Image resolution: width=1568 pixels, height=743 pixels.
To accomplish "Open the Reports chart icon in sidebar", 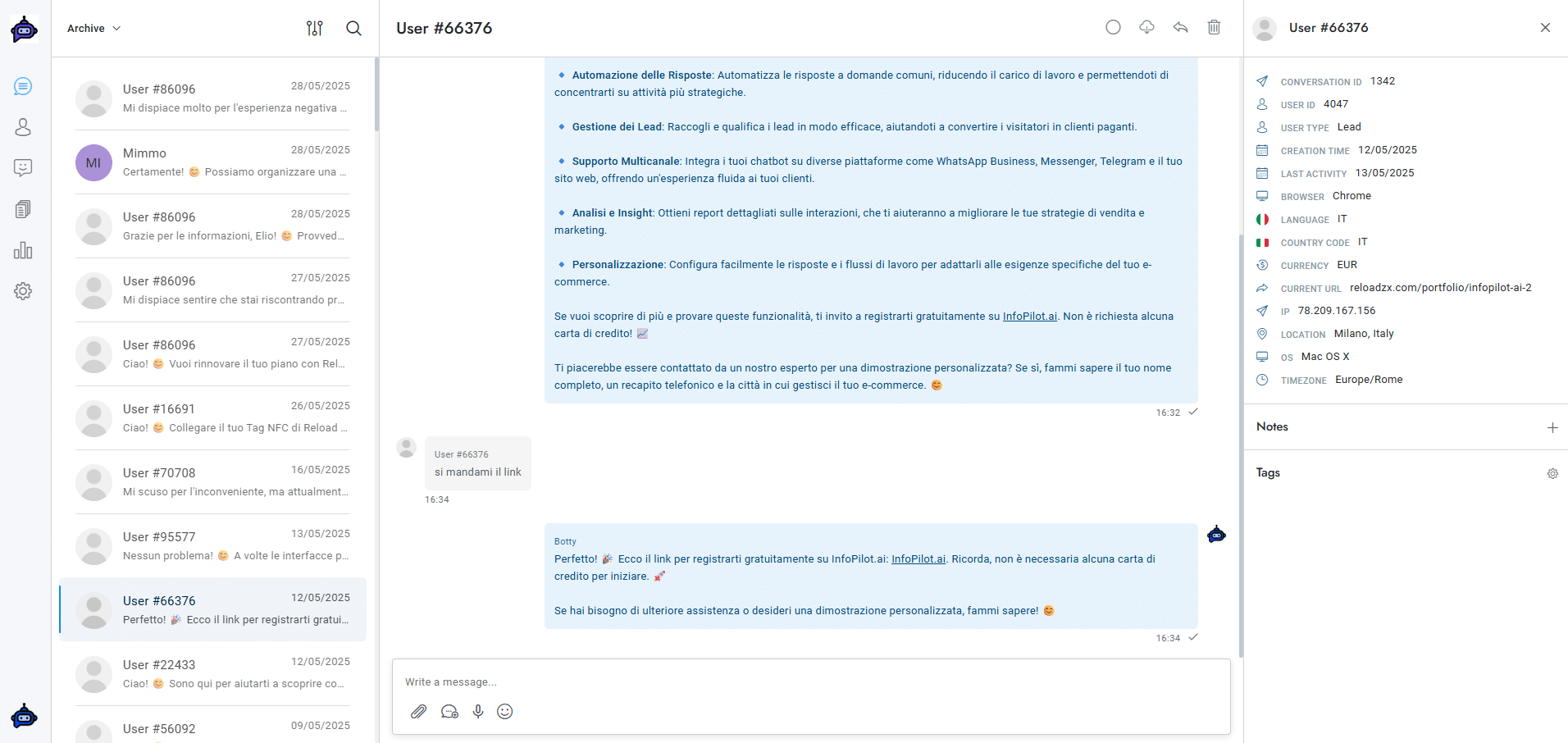I will point(23,250).
